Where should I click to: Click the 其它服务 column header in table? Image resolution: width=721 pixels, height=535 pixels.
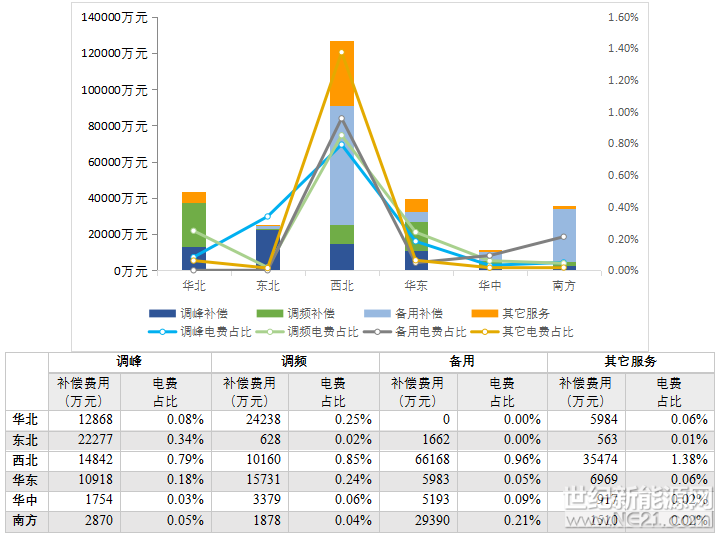click(630, 362)
